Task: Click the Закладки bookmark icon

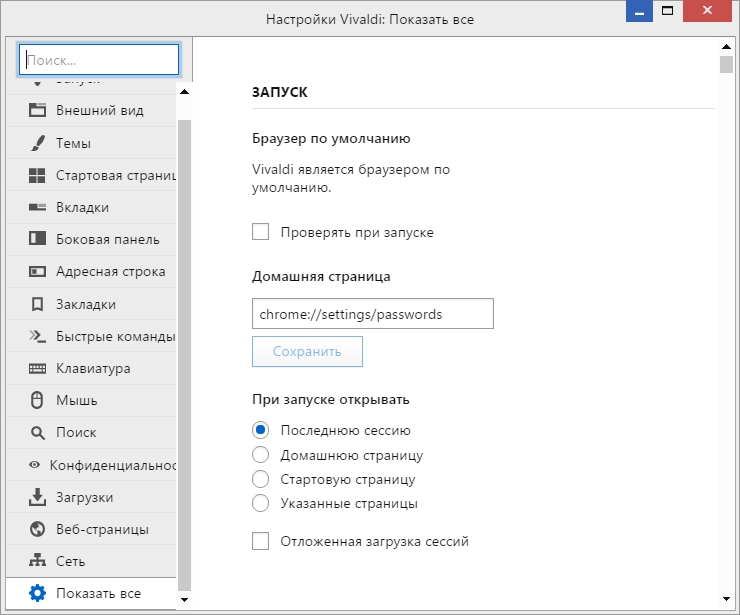Action: coord(37,304)
